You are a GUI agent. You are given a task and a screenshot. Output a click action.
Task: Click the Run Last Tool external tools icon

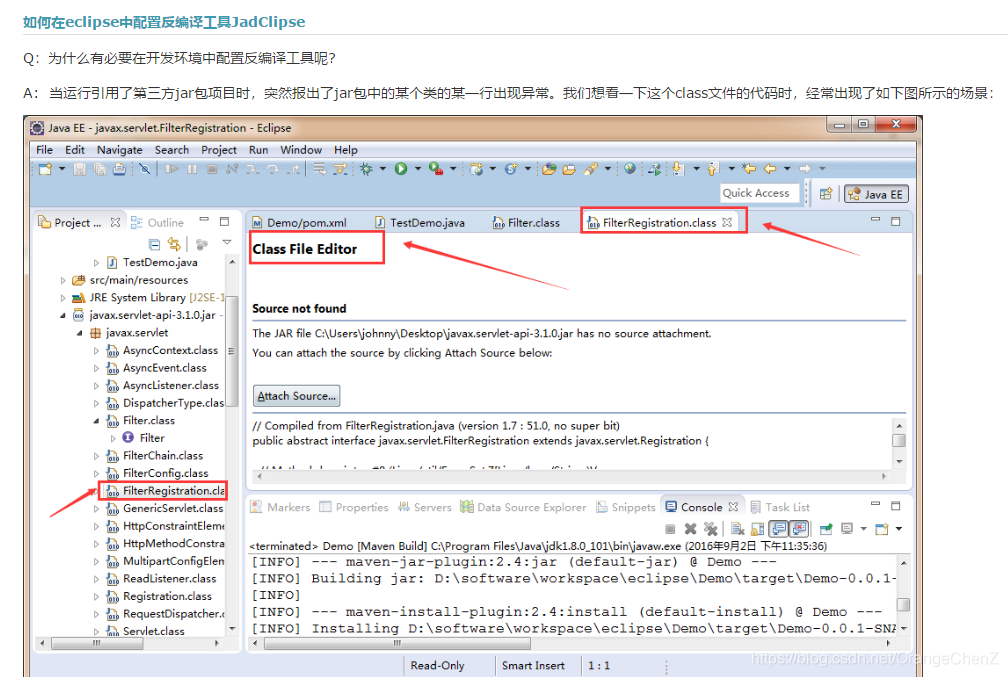pos(436,168)
